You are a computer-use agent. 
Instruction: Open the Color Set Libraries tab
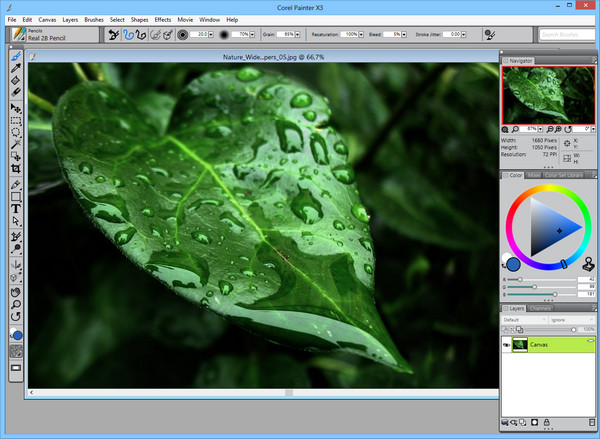point(565,175)
